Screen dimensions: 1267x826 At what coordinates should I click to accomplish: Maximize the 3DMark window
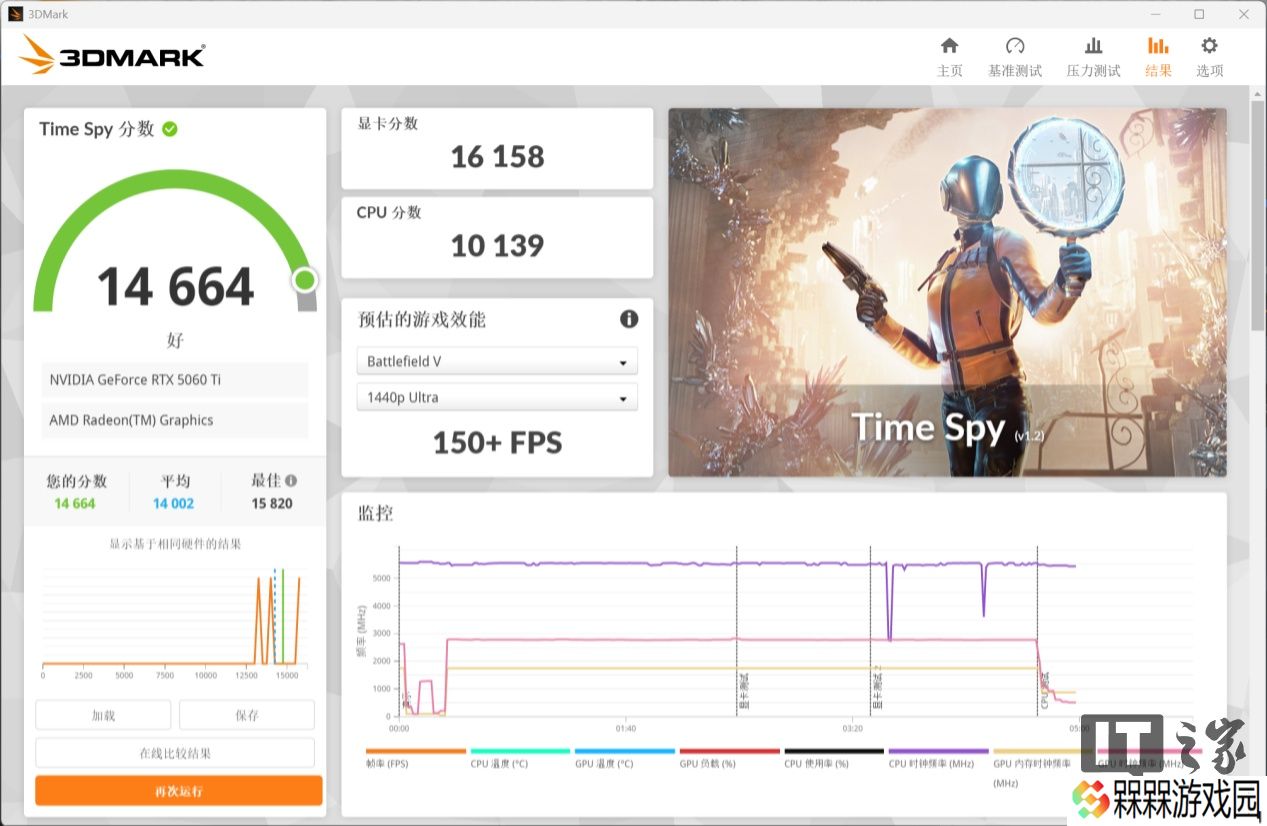1199,14
